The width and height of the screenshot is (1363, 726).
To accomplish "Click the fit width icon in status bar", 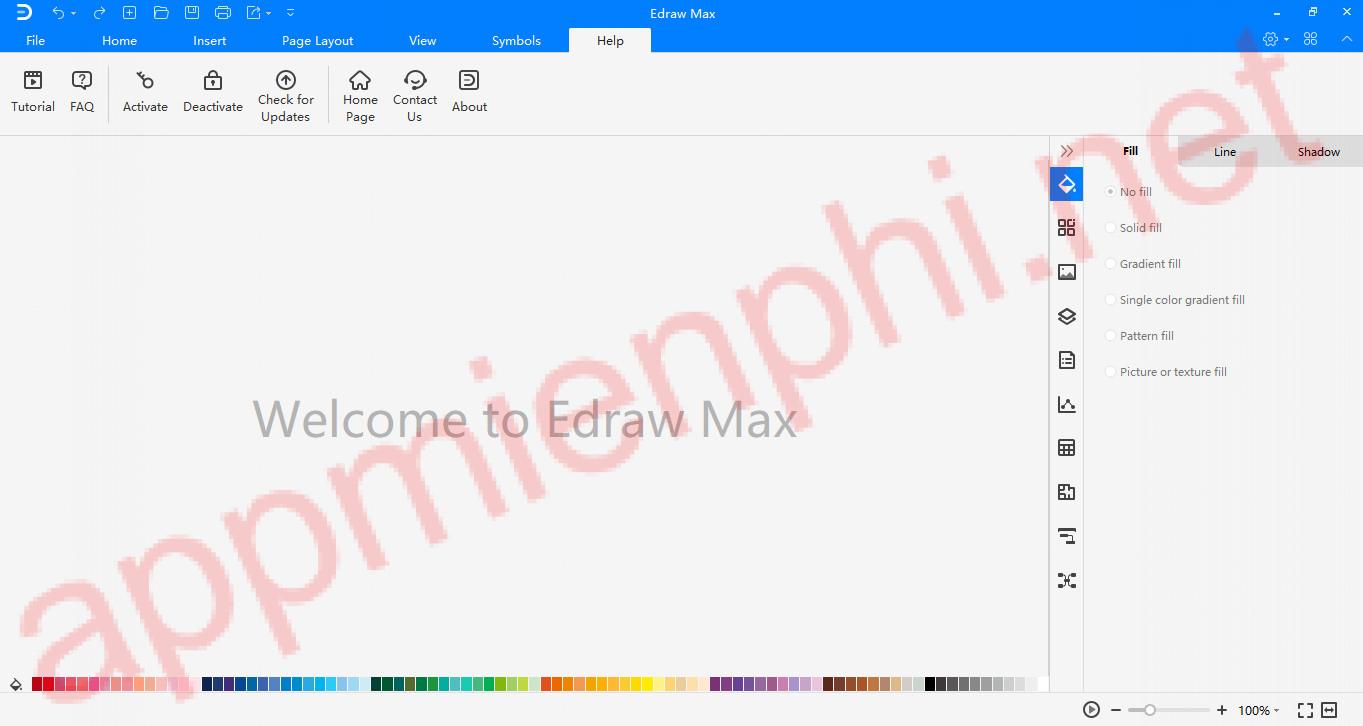I will (x=1329, y=710).
